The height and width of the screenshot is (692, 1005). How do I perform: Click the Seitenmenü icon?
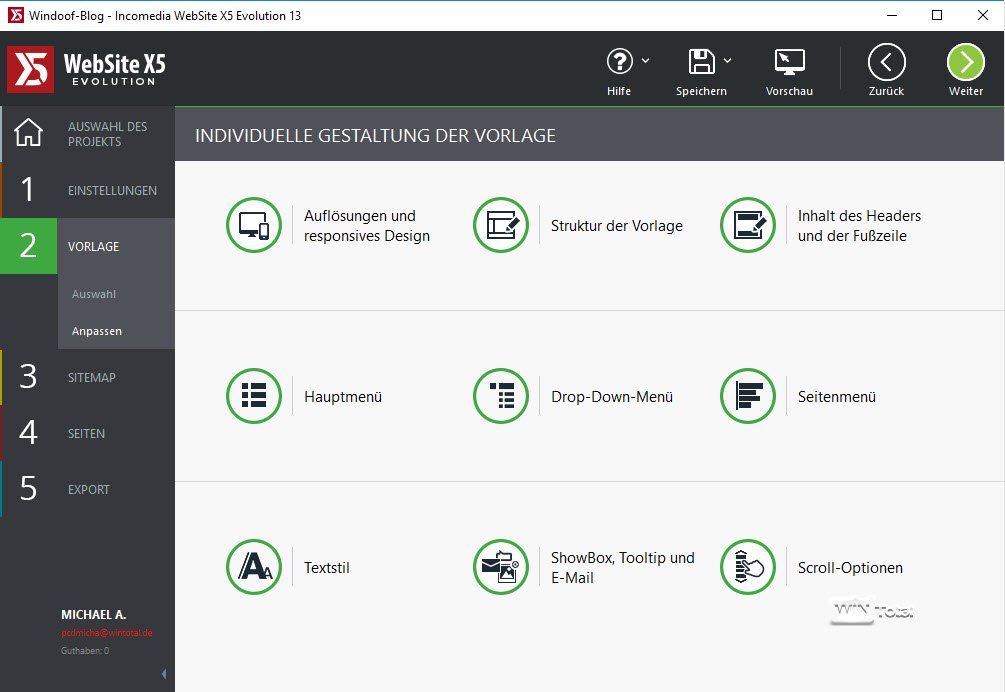pyautogui.click(x=747, y=396)
